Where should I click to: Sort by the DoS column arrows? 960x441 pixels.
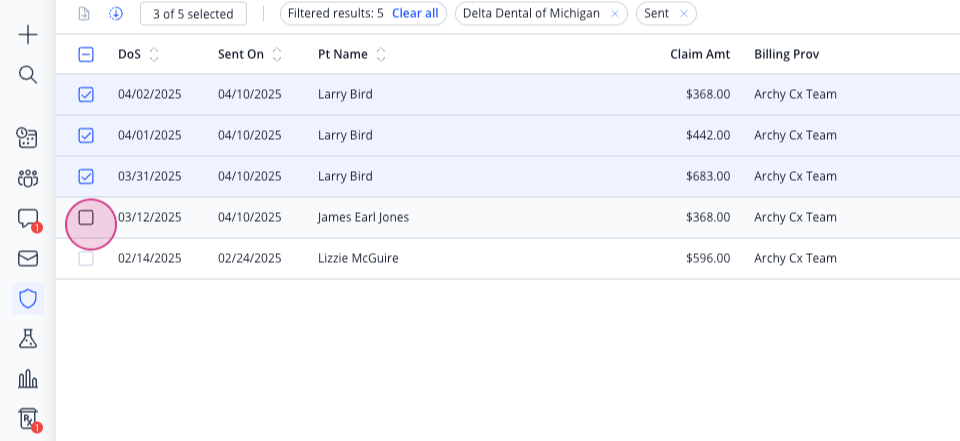pyautogui.click(x=154, y=55)
